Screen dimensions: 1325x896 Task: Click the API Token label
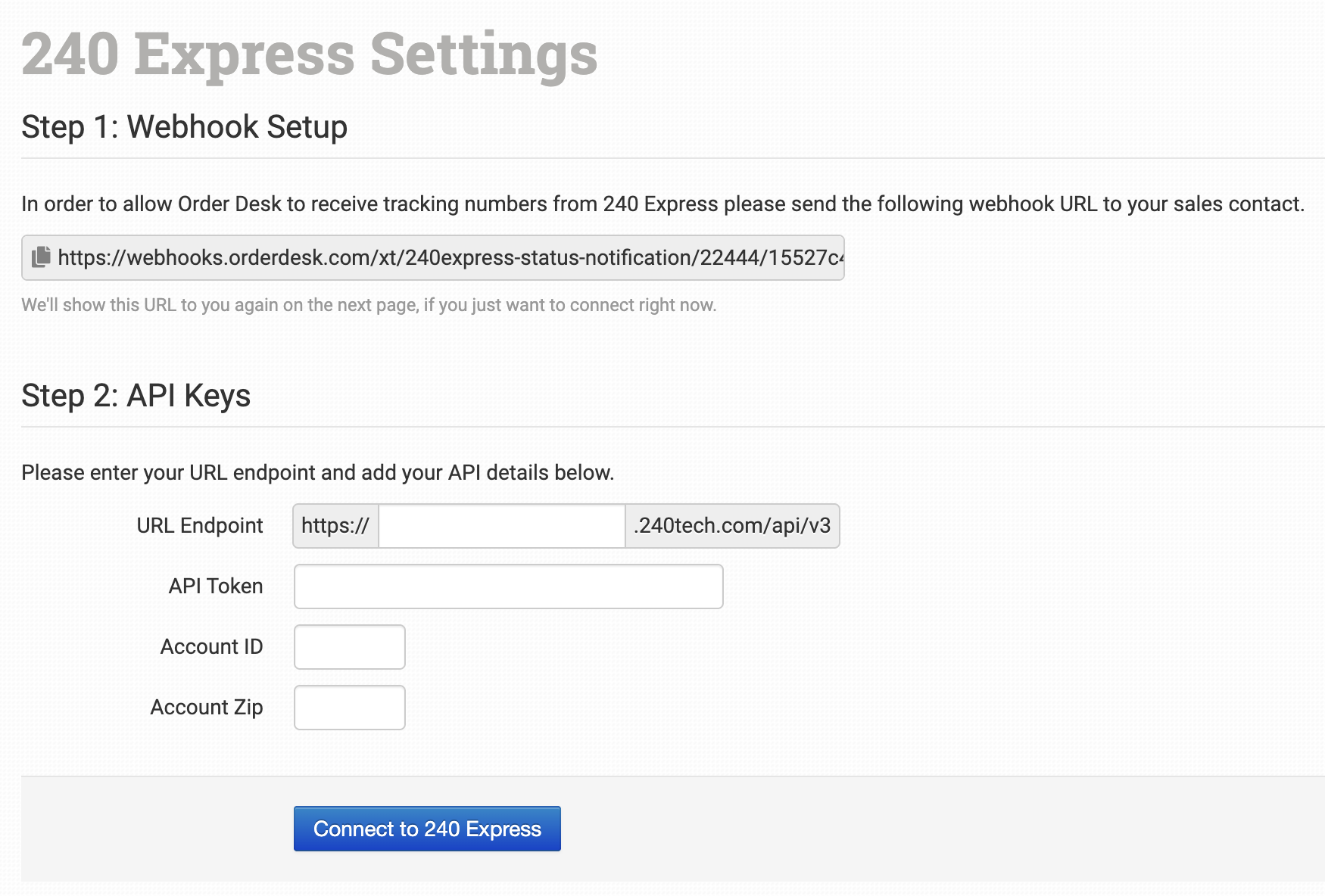tap(216, 586)
